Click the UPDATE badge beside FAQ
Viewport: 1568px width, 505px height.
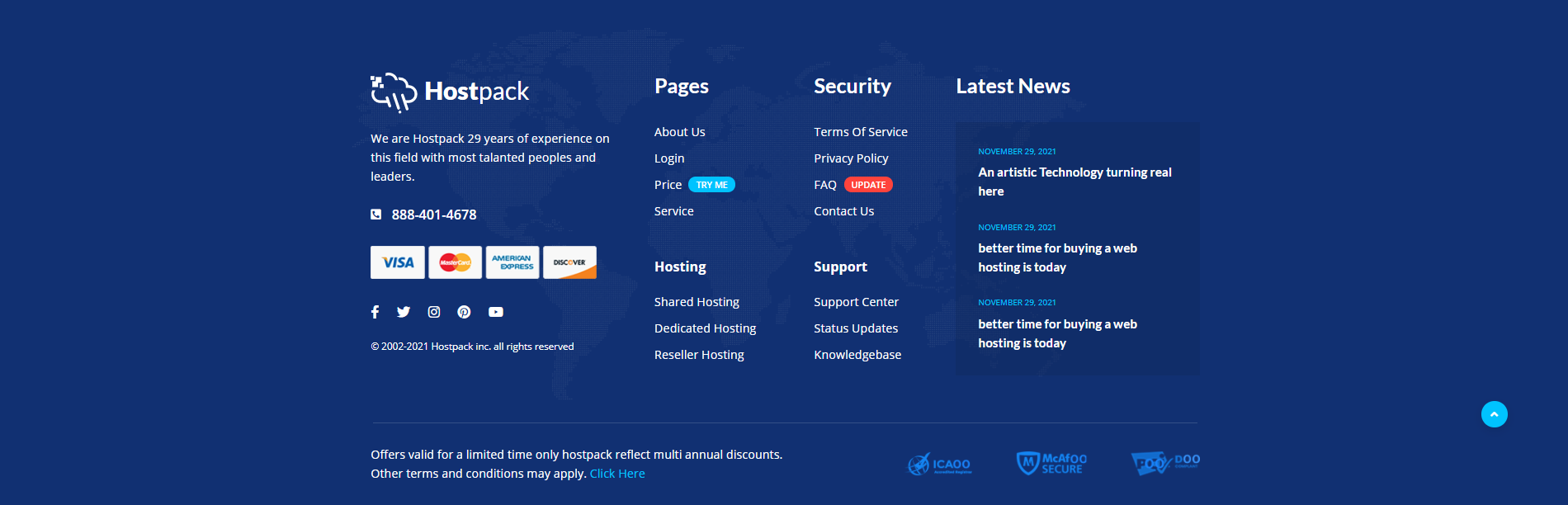click(868, 185)
